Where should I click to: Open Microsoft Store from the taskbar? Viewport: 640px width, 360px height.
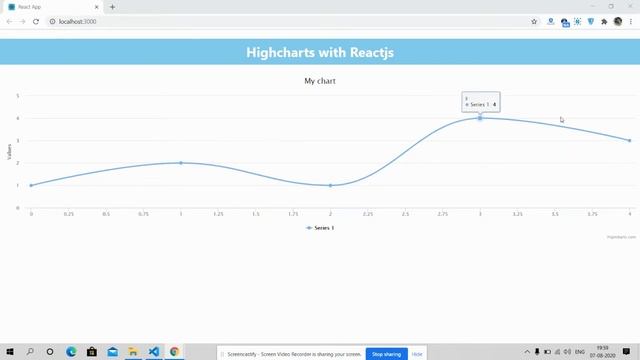92,351
